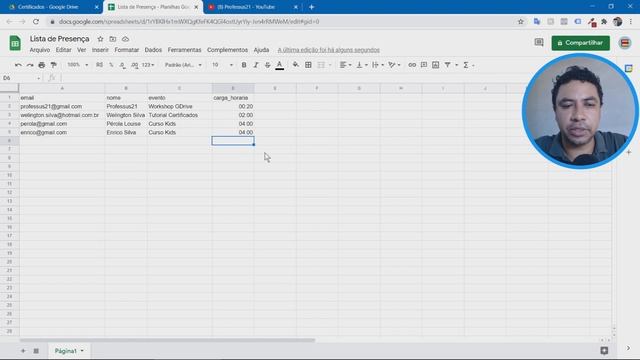Viewport: 640px width, 360px height.
Task: Open the zoom 100% dropdown
Action: click(78, 65)
